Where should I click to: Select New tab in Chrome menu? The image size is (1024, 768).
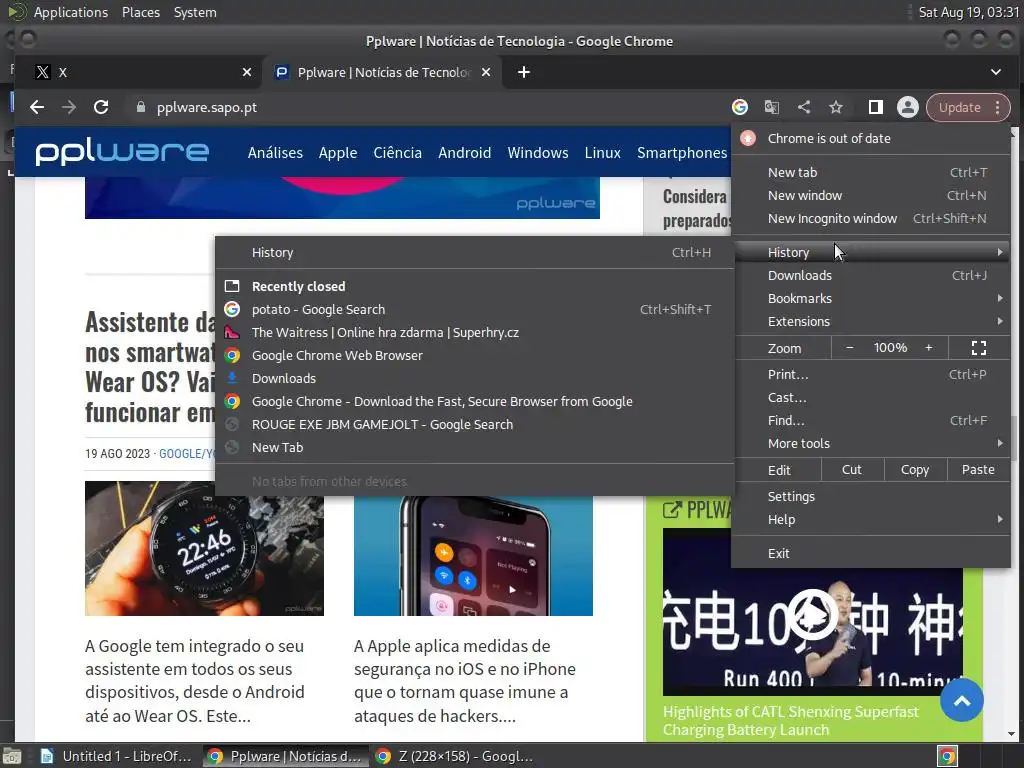[871, 172]
